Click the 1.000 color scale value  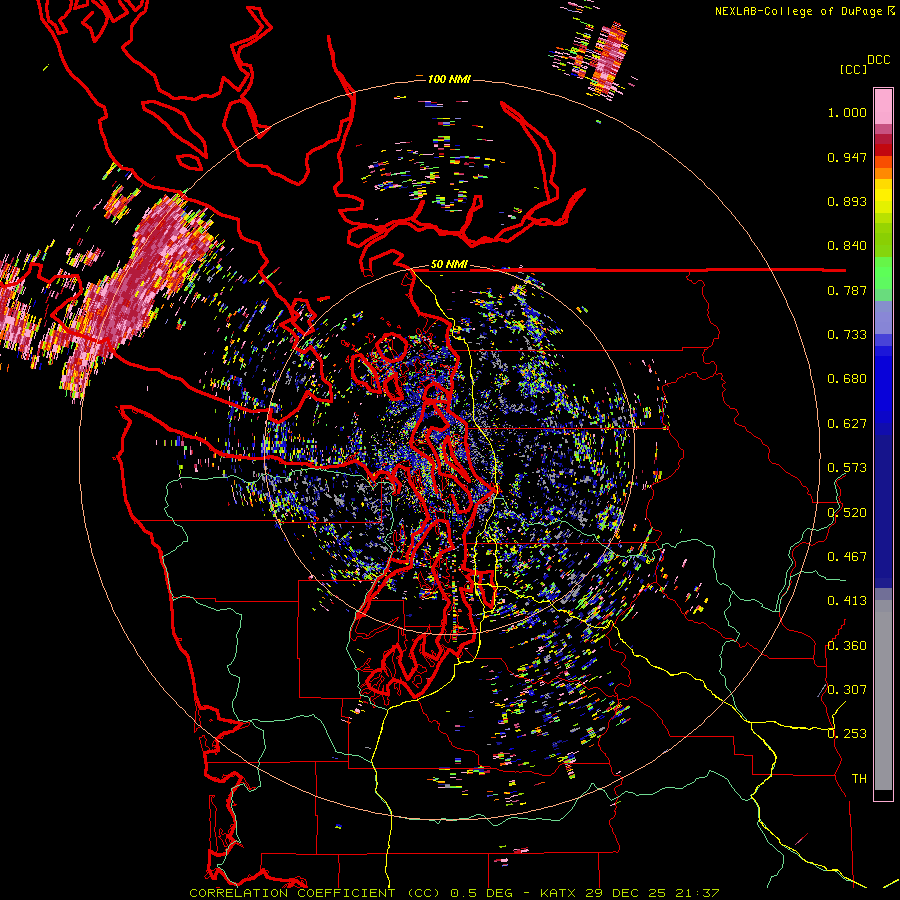847,112
